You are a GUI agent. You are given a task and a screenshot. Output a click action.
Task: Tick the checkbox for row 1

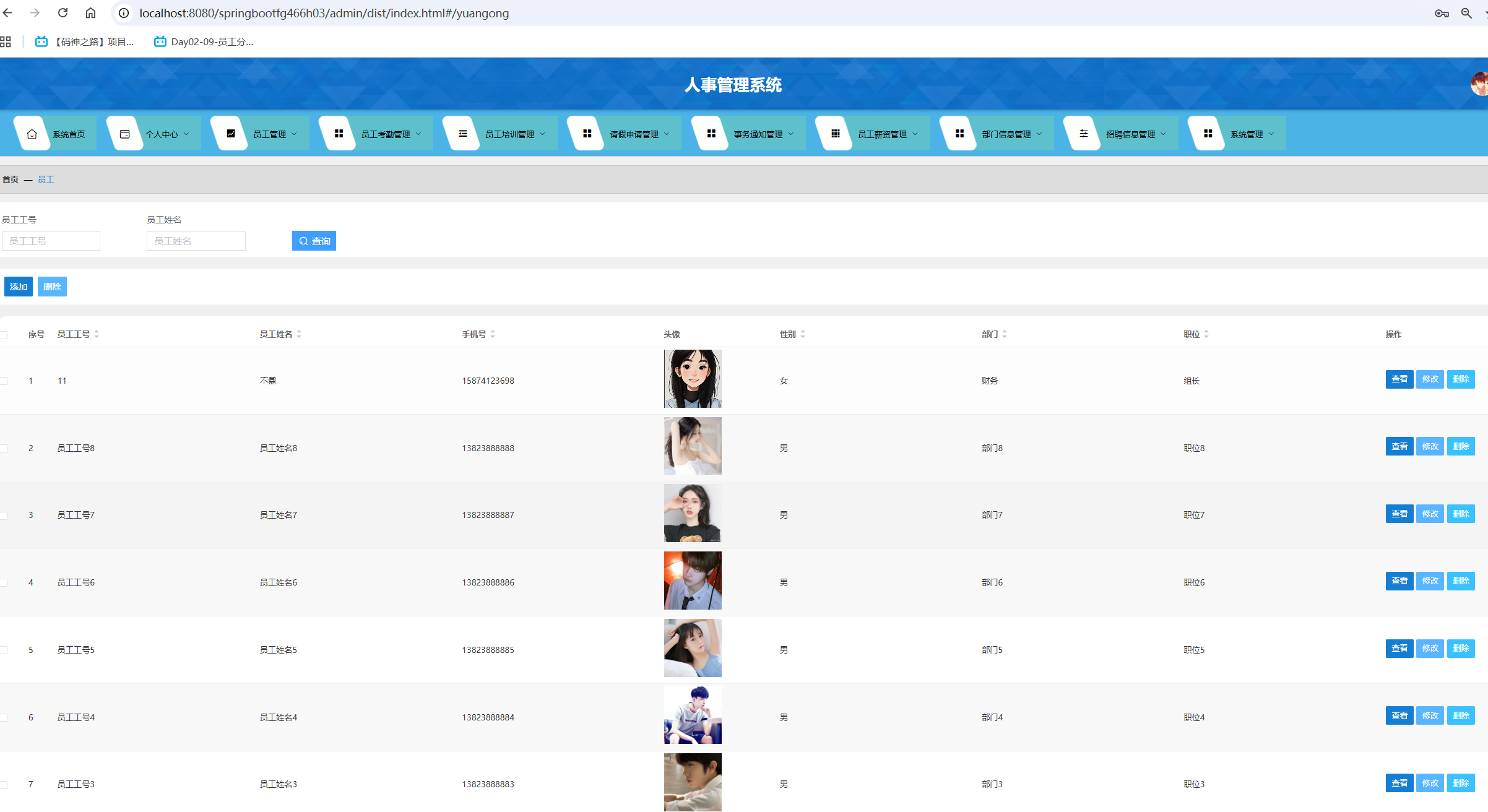[4, 381]
